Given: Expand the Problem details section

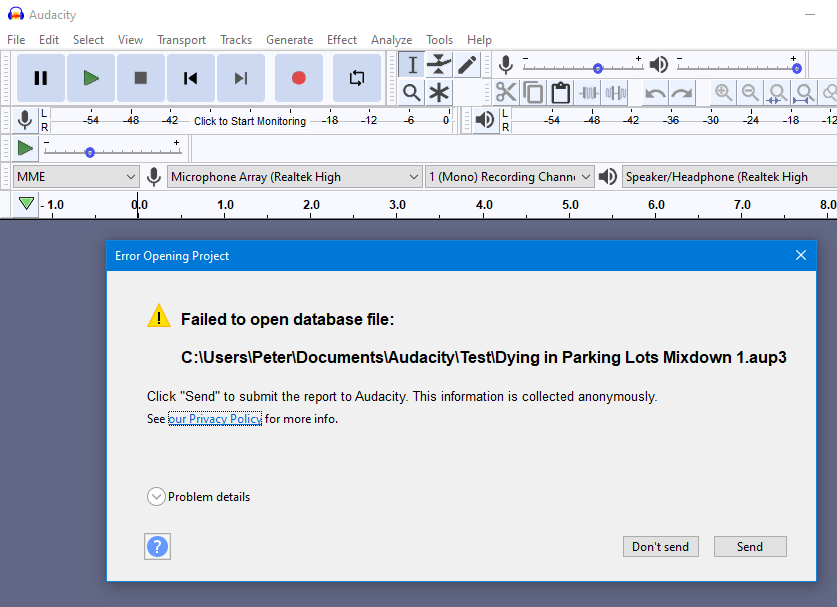Looking at the screenshot, I should coord(156,496).
